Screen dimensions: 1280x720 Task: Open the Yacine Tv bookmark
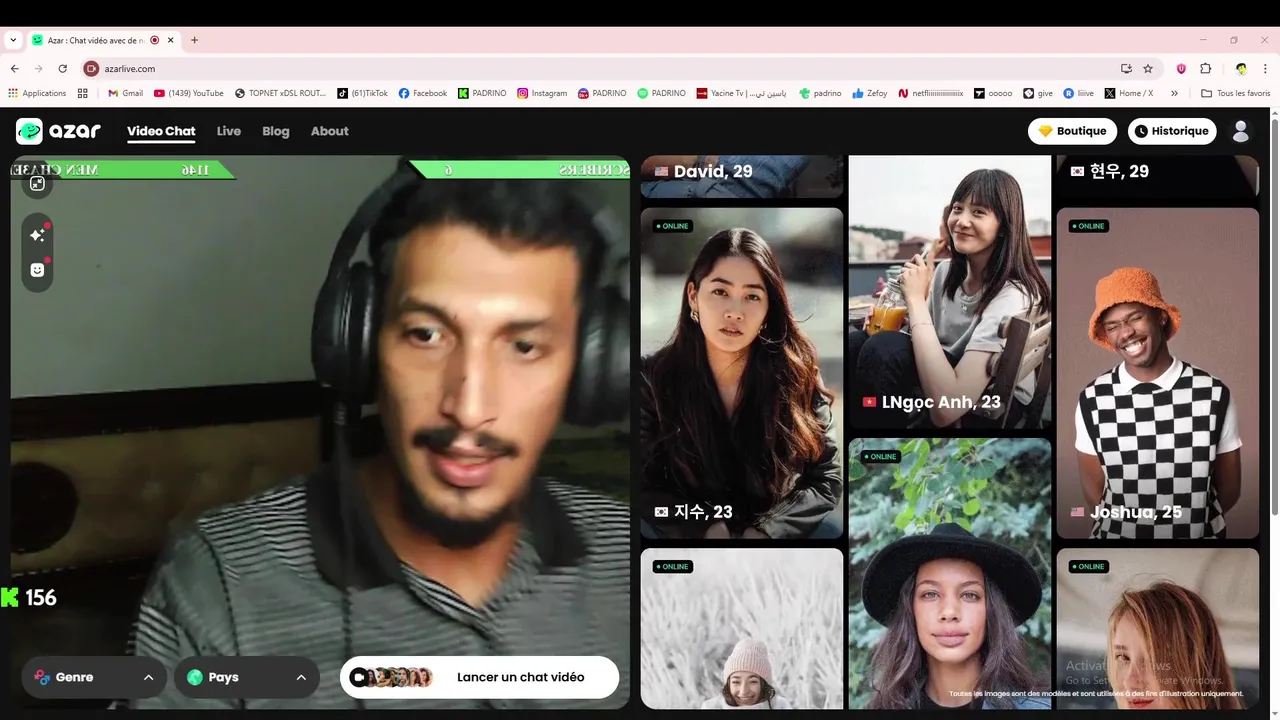(741, 93)
